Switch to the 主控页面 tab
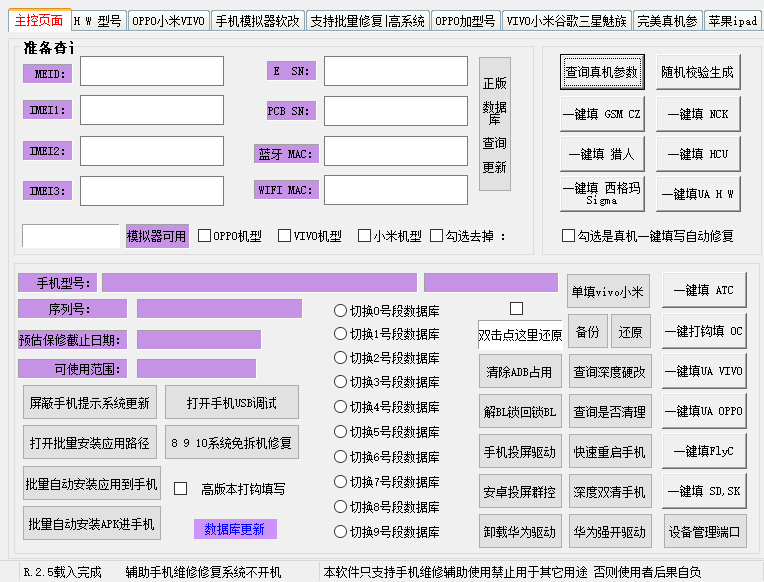 (39, 20)
